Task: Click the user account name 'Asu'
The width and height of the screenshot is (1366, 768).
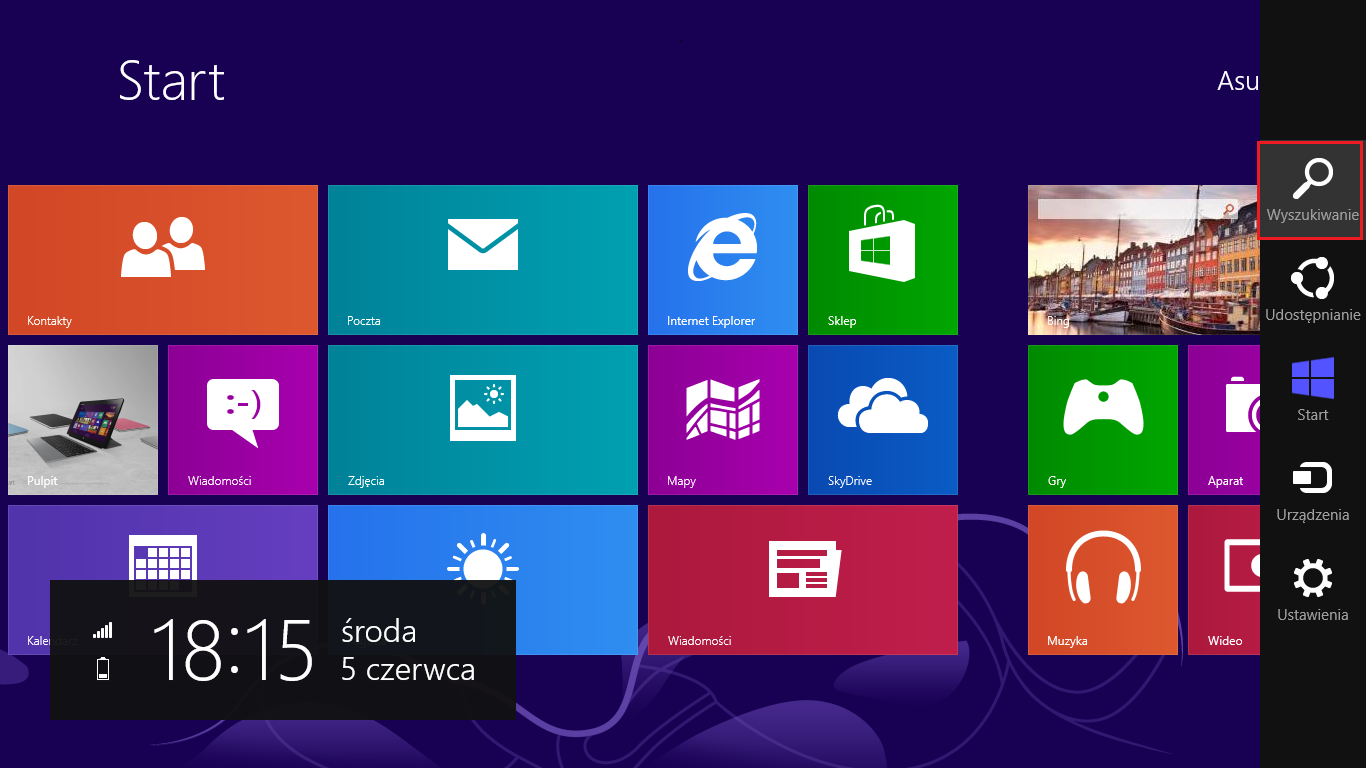Action: [x=1238, y=81]
